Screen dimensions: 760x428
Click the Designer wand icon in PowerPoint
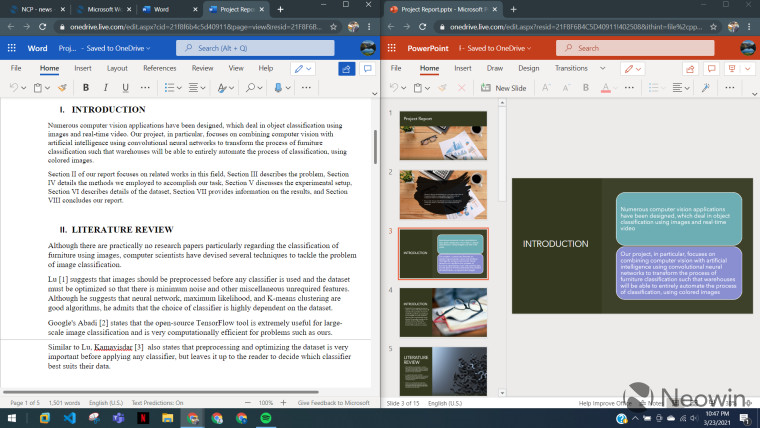click(x=706, y=88)
